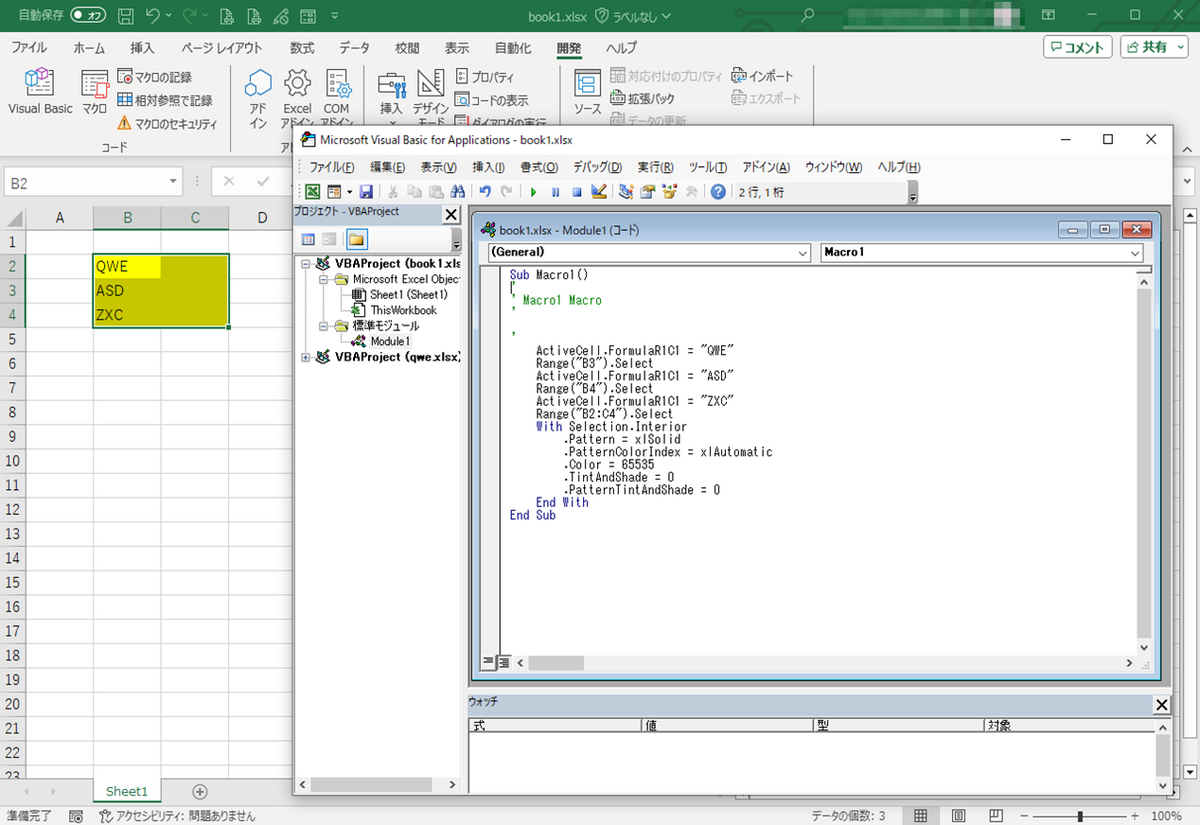Expand VBAProject (qwe.xlsx) tree node
1200x825 pixels.
click(306, 357)
